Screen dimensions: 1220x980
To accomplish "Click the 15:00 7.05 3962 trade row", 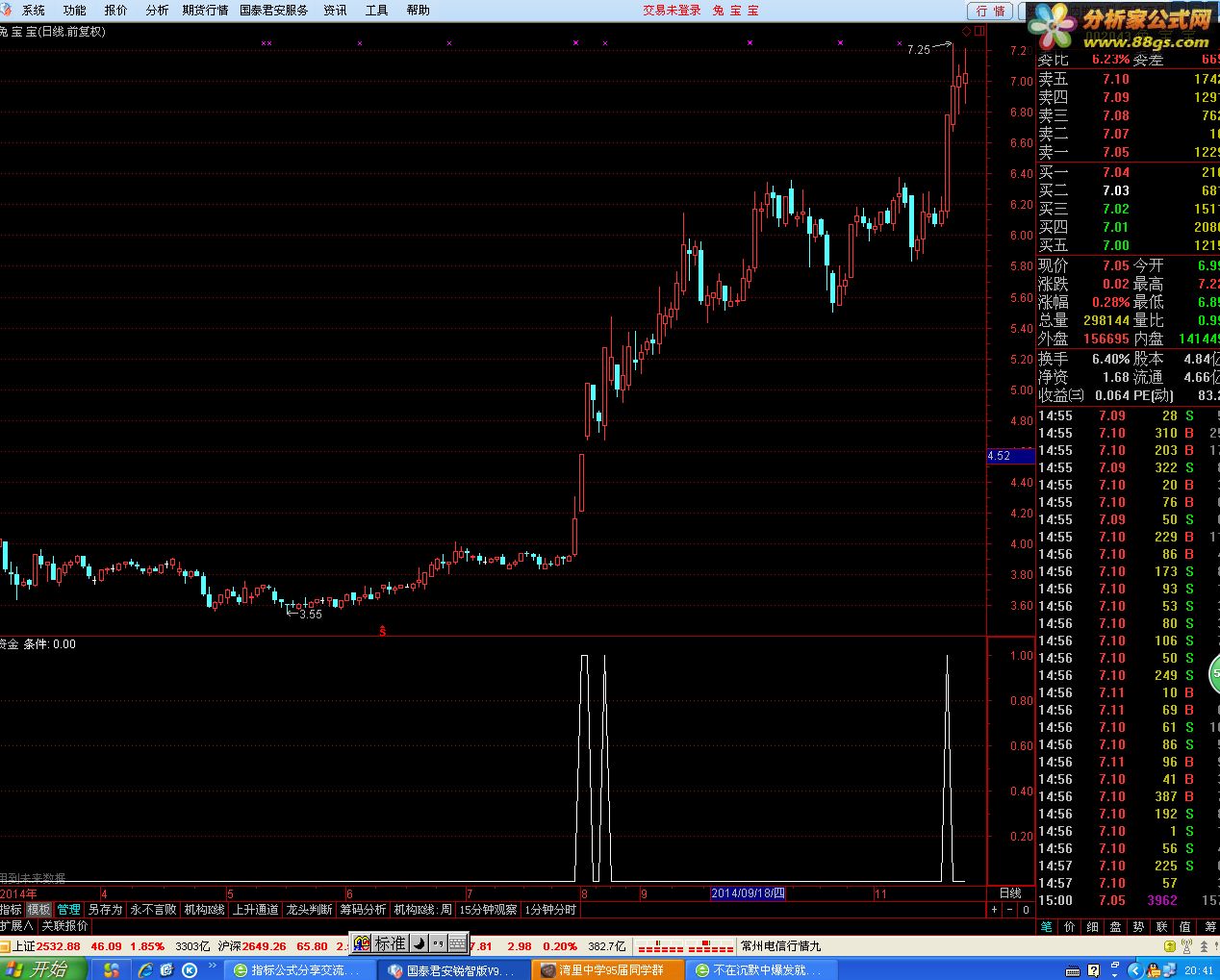I will pos(1127,900).
